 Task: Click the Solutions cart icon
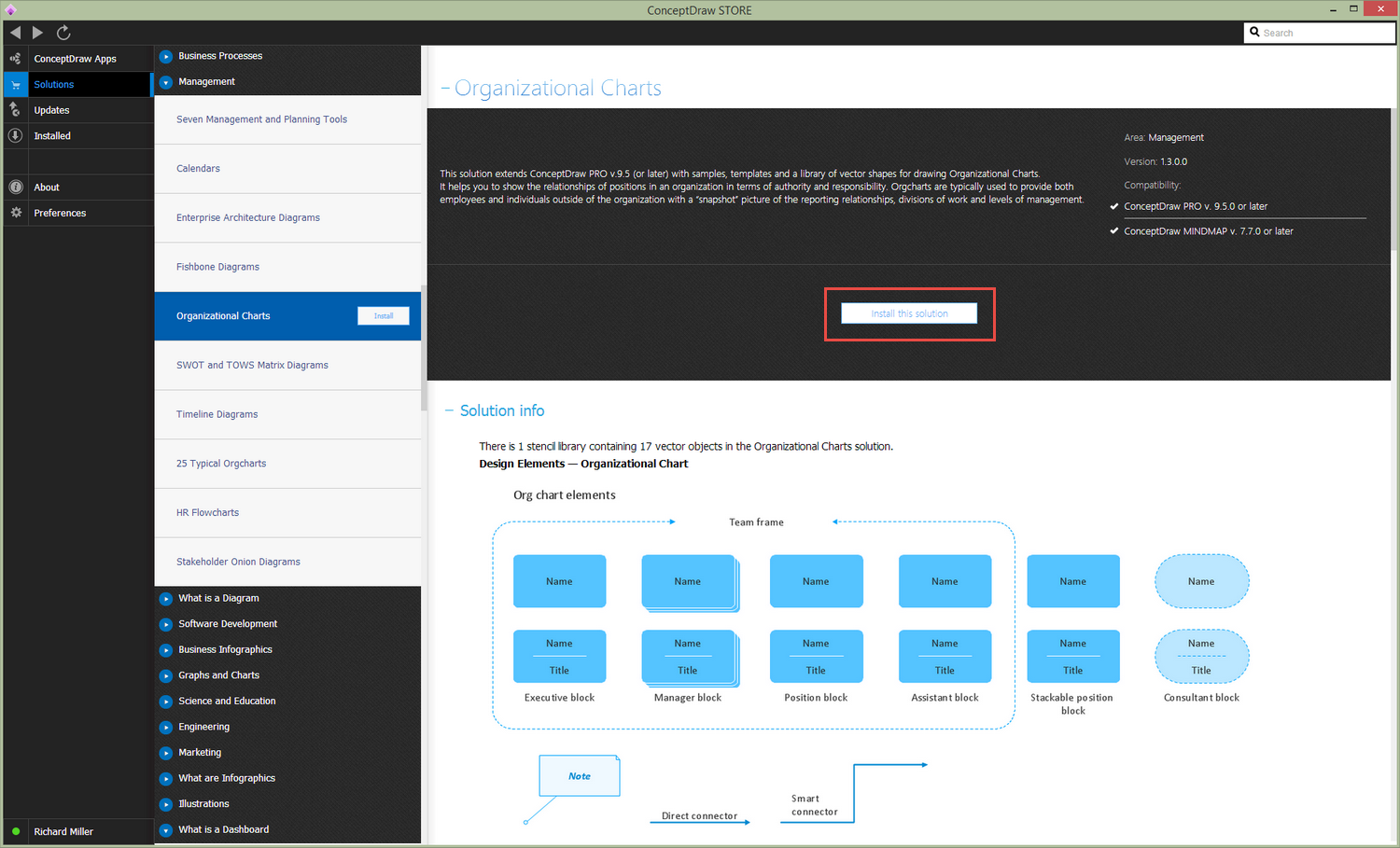pyautogui.click(x=15, y=85)
